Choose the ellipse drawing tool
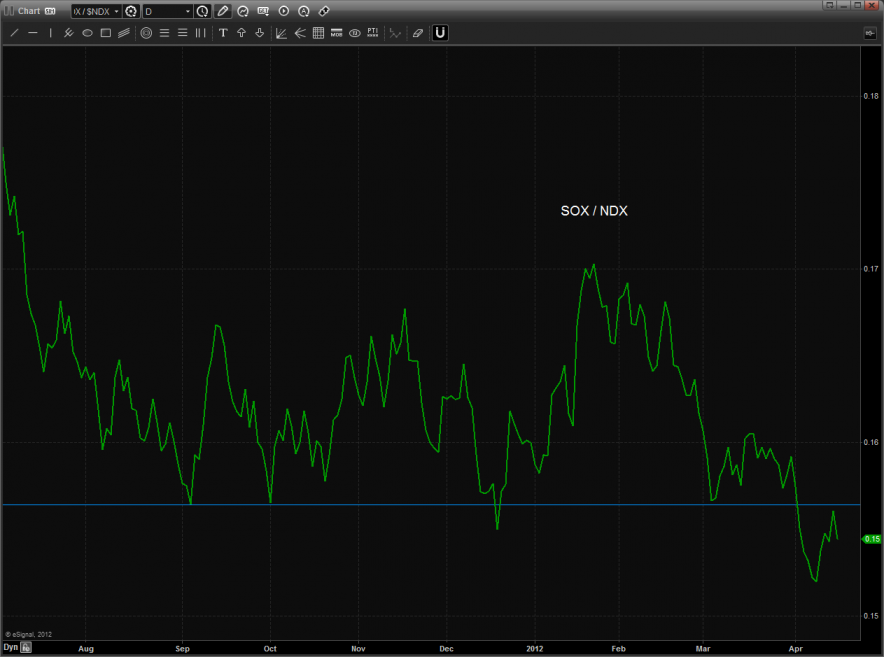The height and width of the screenshot is (657, 884). point(87,33)
